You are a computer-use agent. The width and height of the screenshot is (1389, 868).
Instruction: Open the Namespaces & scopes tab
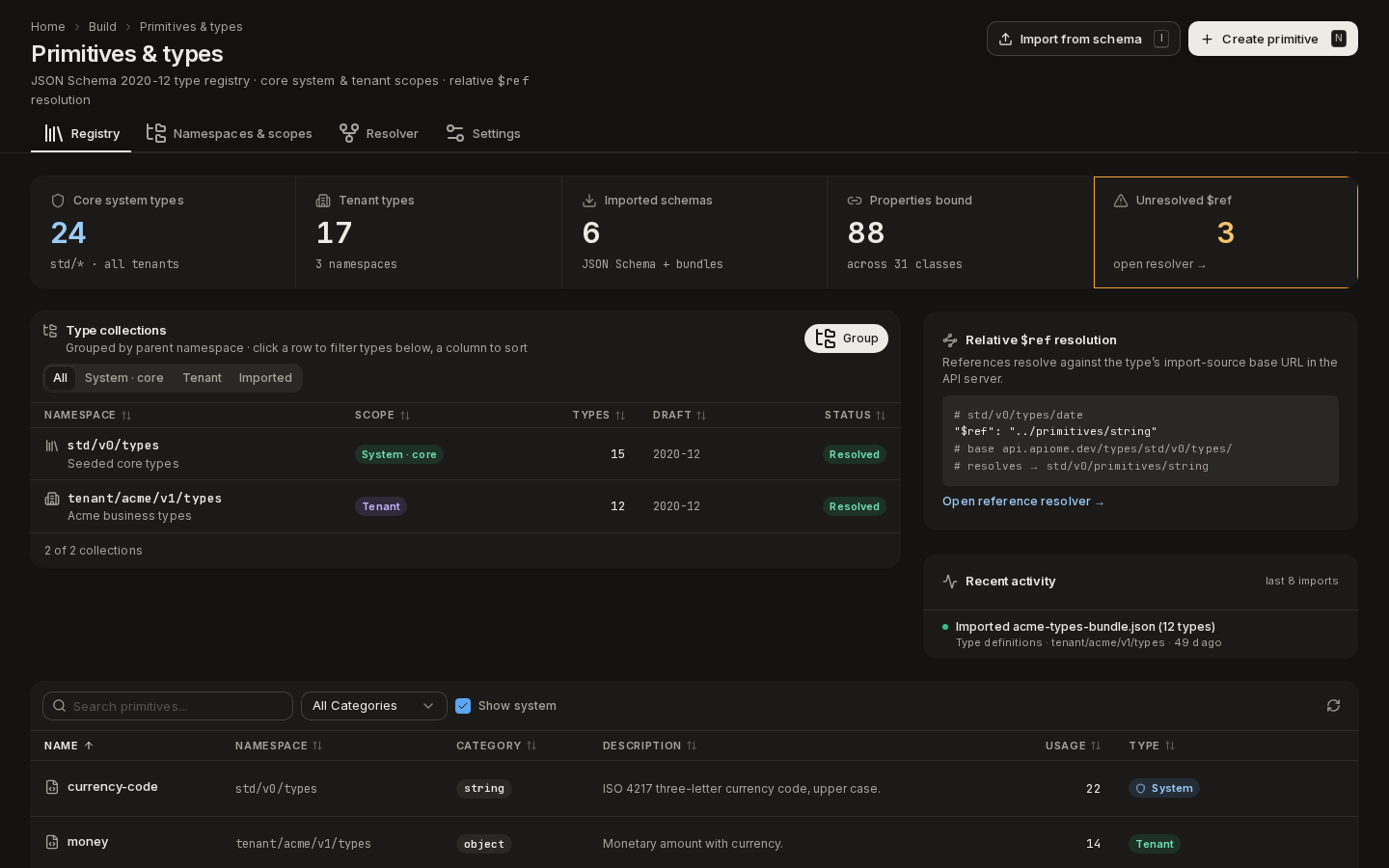(230, 134)
